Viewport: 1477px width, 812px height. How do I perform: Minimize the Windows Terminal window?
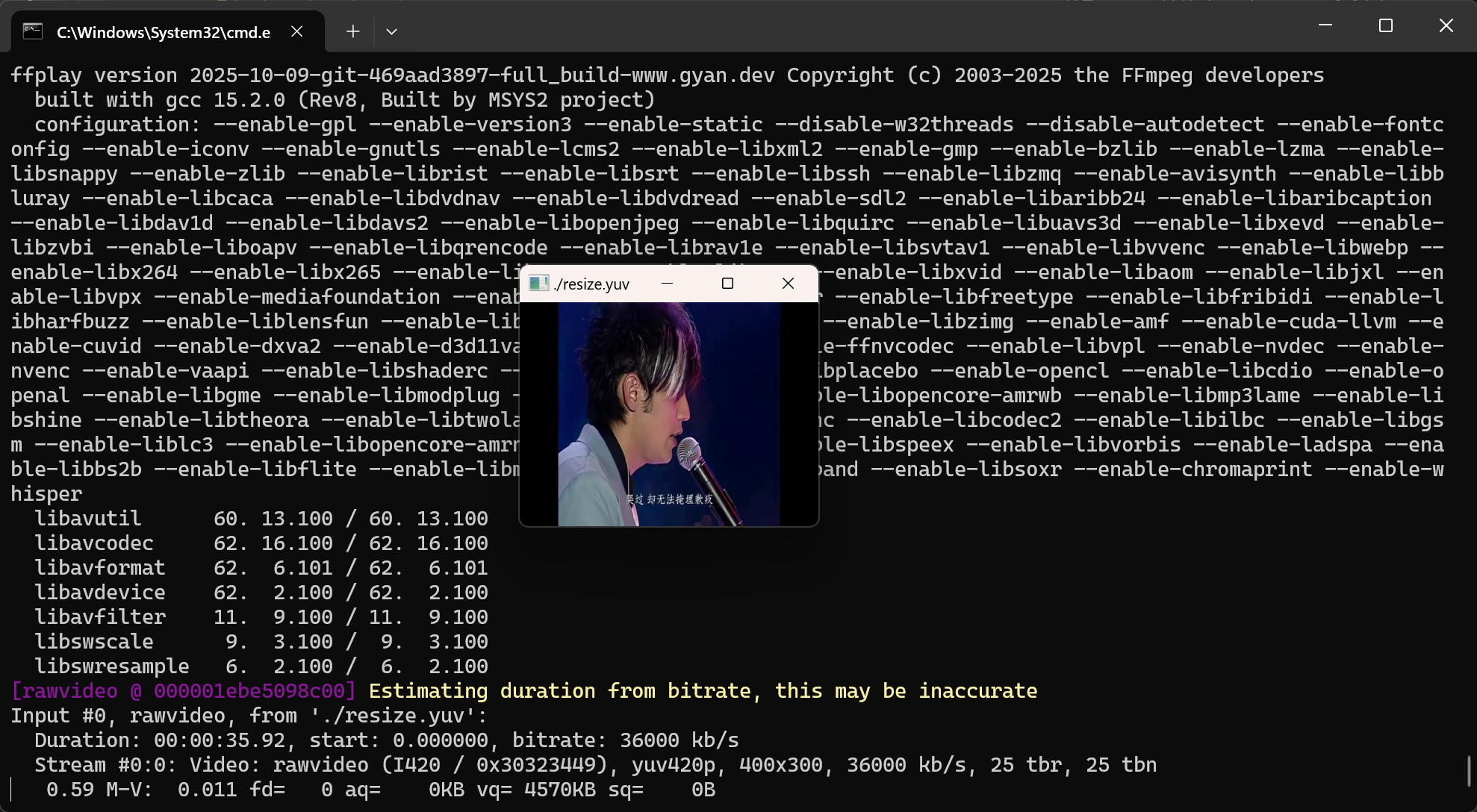1325,25
